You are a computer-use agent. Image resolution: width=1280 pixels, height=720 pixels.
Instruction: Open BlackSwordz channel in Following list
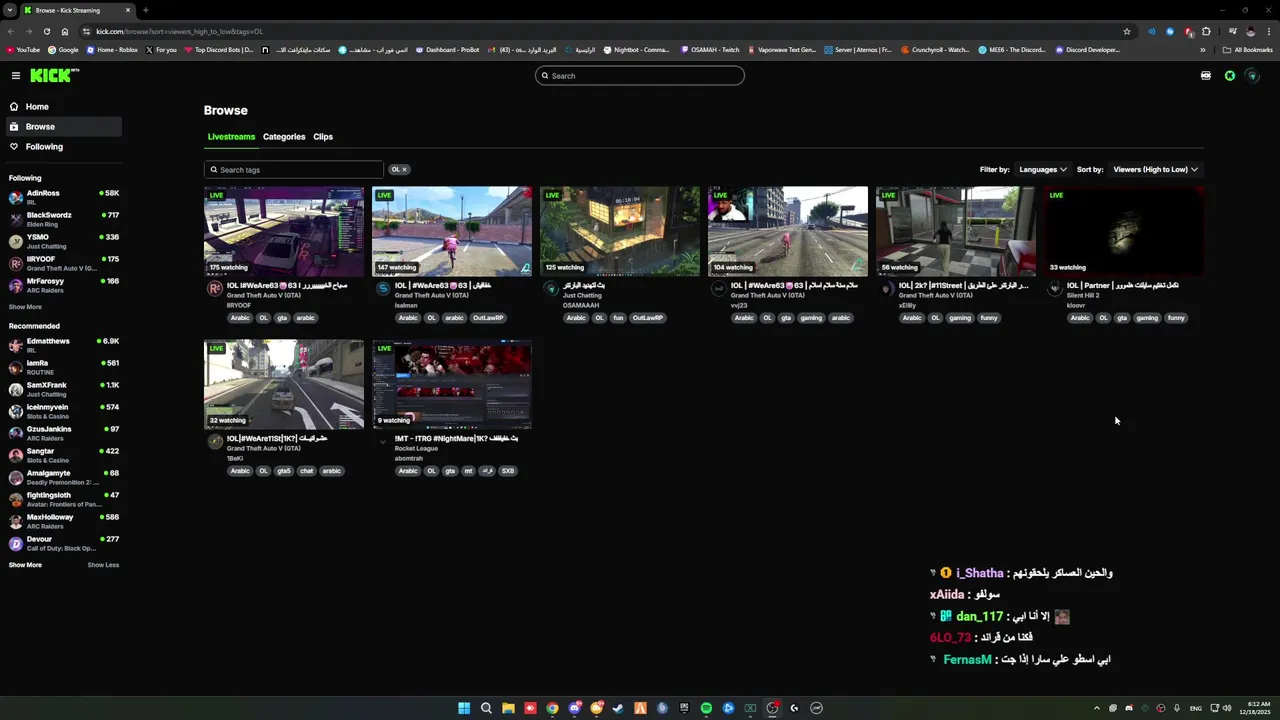(x=62, y=219)
